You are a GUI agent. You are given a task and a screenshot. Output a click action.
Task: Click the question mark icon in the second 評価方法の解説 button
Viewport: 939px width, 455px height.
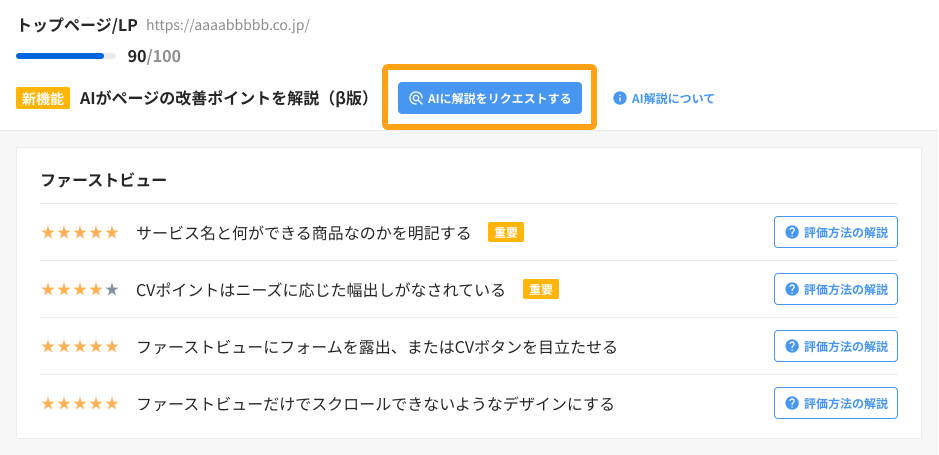tap(792, 289)
